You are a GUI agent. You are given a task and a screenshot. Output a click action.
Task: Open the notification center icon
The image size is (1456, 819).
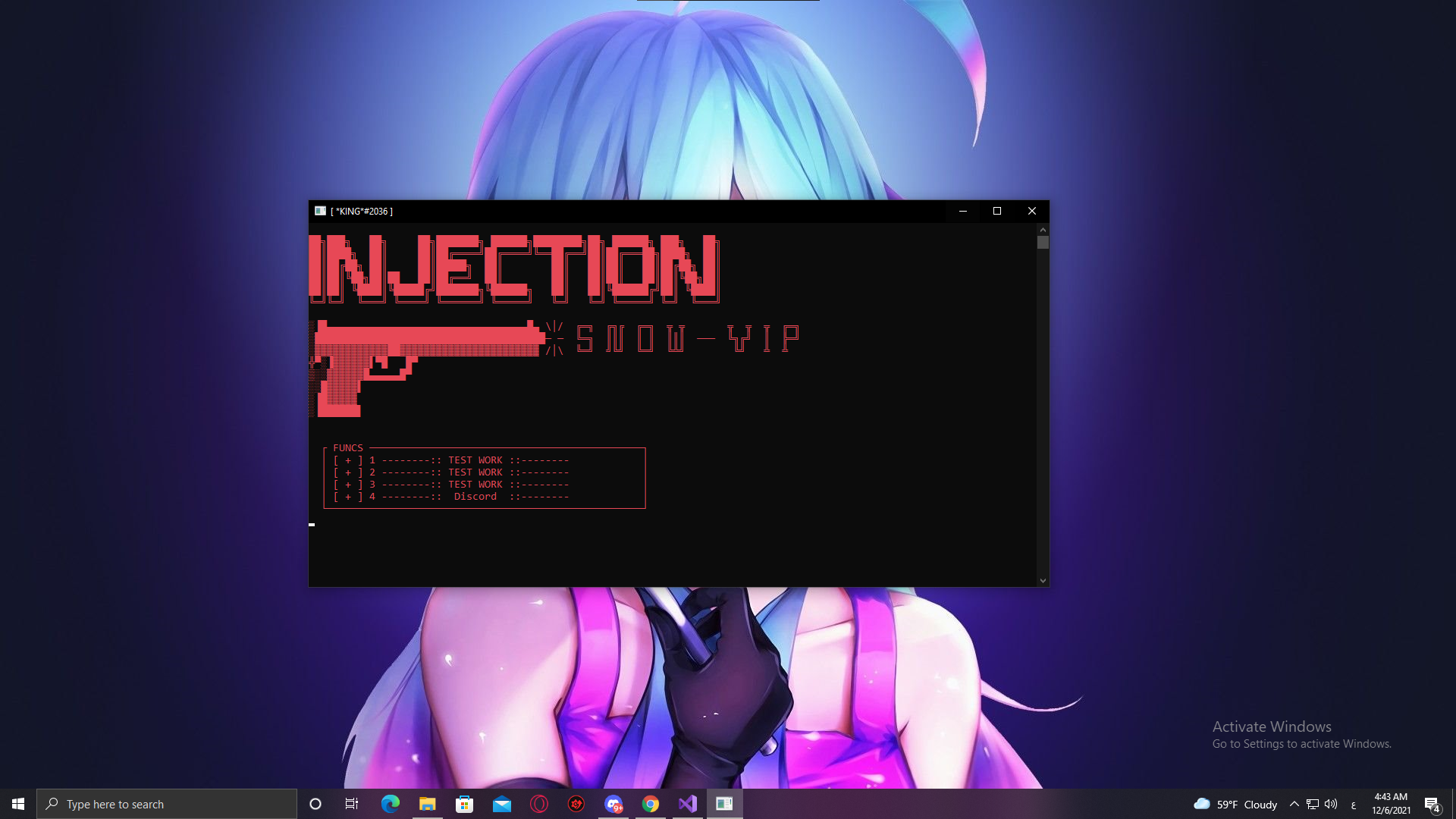1432,804
